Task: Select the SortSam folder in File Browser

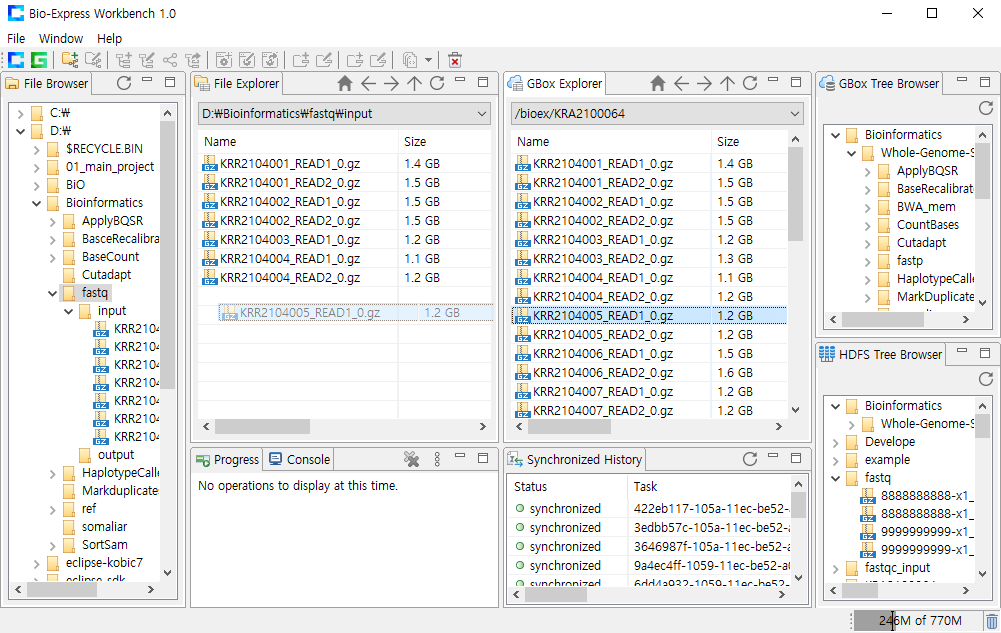Action: (104, 544)
